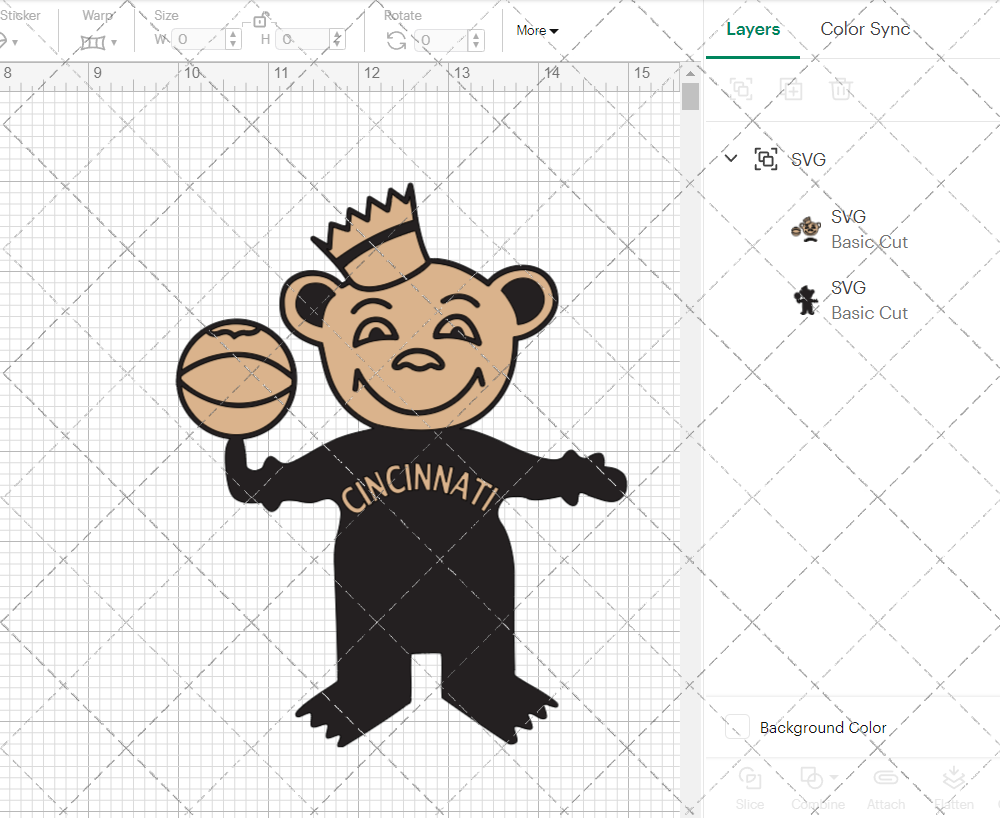The image size is (1000, 818).
Task: Click the Combine dropdown arrow
Action: pyautogui.click(x=831, y=779)
